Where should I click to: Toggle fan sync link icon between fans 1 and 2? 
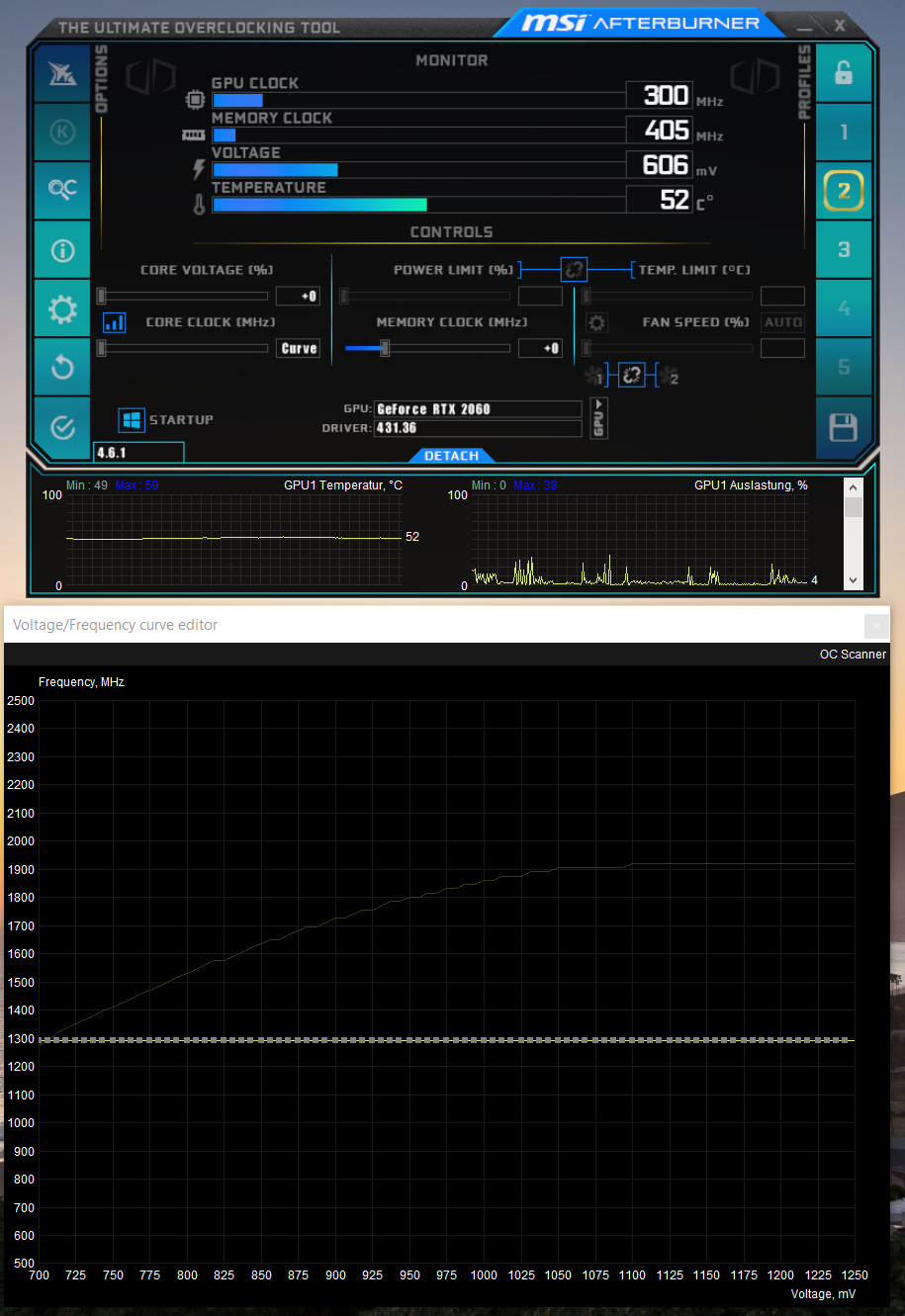click(631, 376)
